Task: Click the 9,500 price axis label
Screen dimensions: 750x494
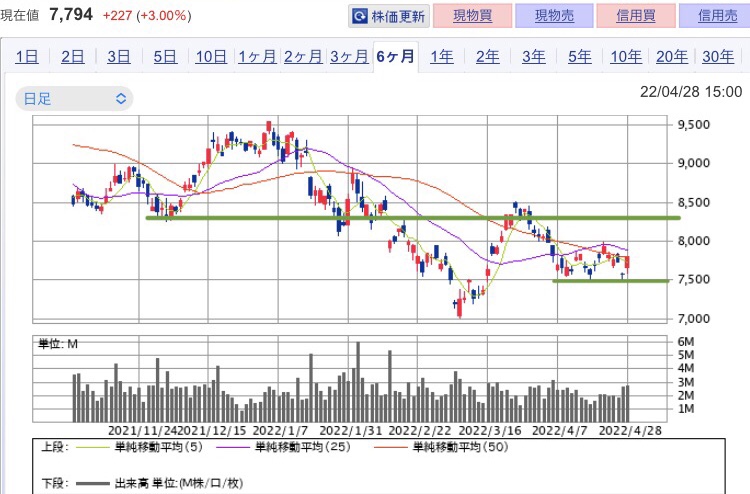Action: (694, 125)
